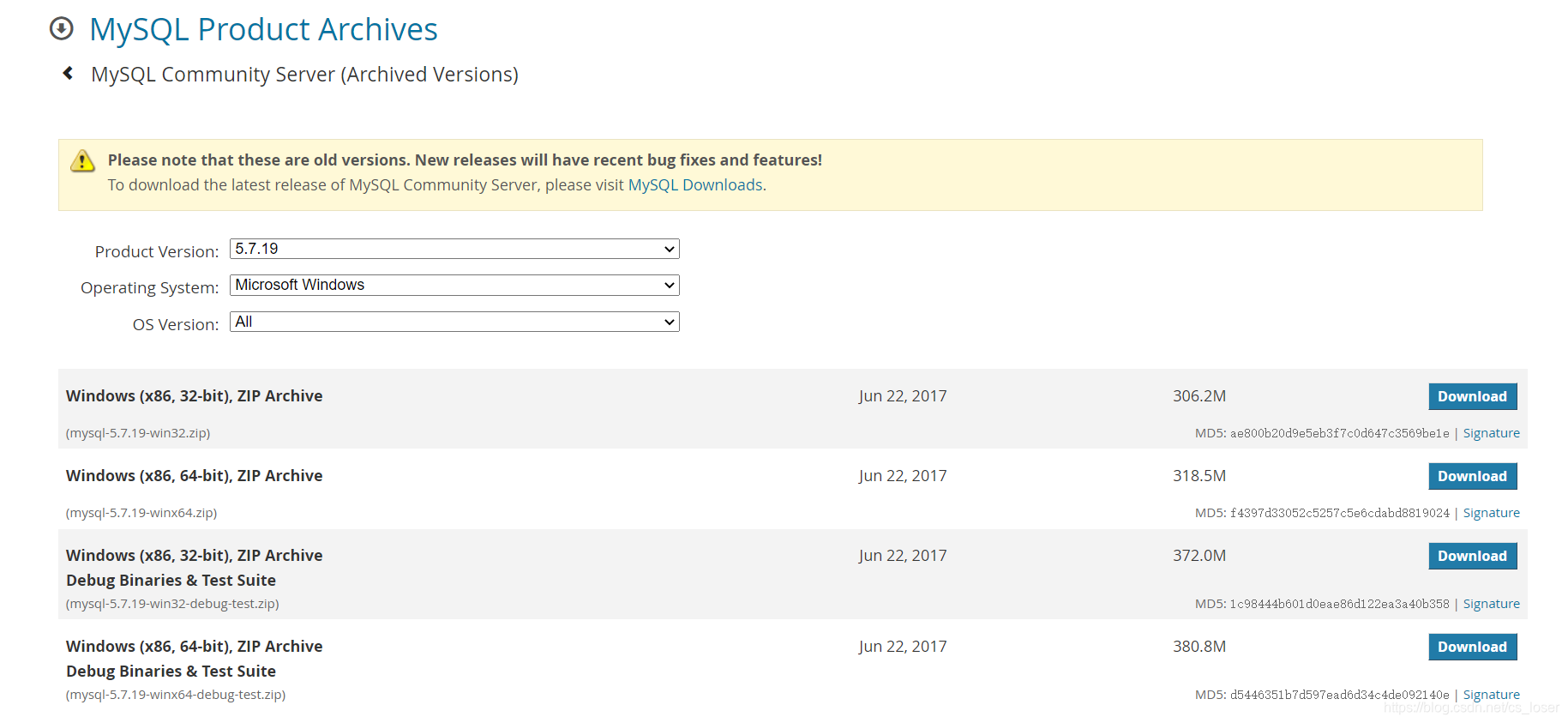Click filename text (mysql-5.7.19-win32.zip)
Image resolution: width=1568 pixels, height=723 pixels.
click(138, 433)
